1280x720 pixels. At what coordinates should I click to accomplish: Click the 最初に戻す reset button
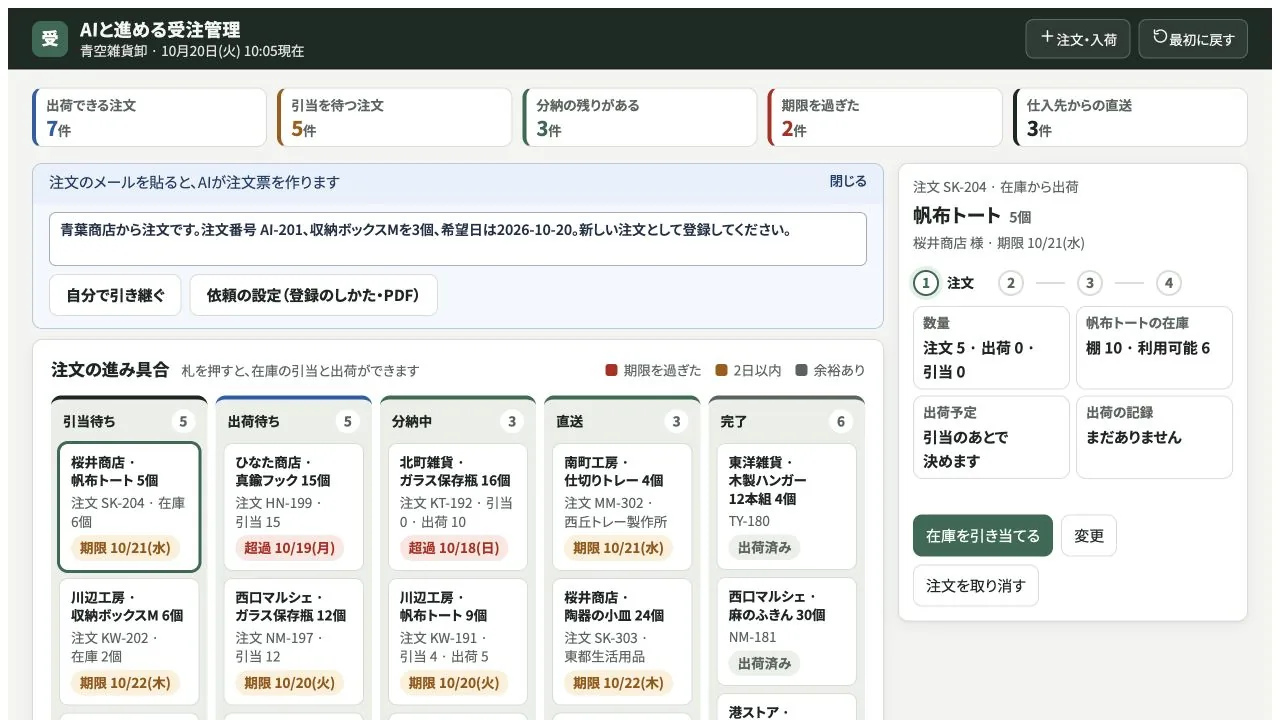[x=1193, y=39]
